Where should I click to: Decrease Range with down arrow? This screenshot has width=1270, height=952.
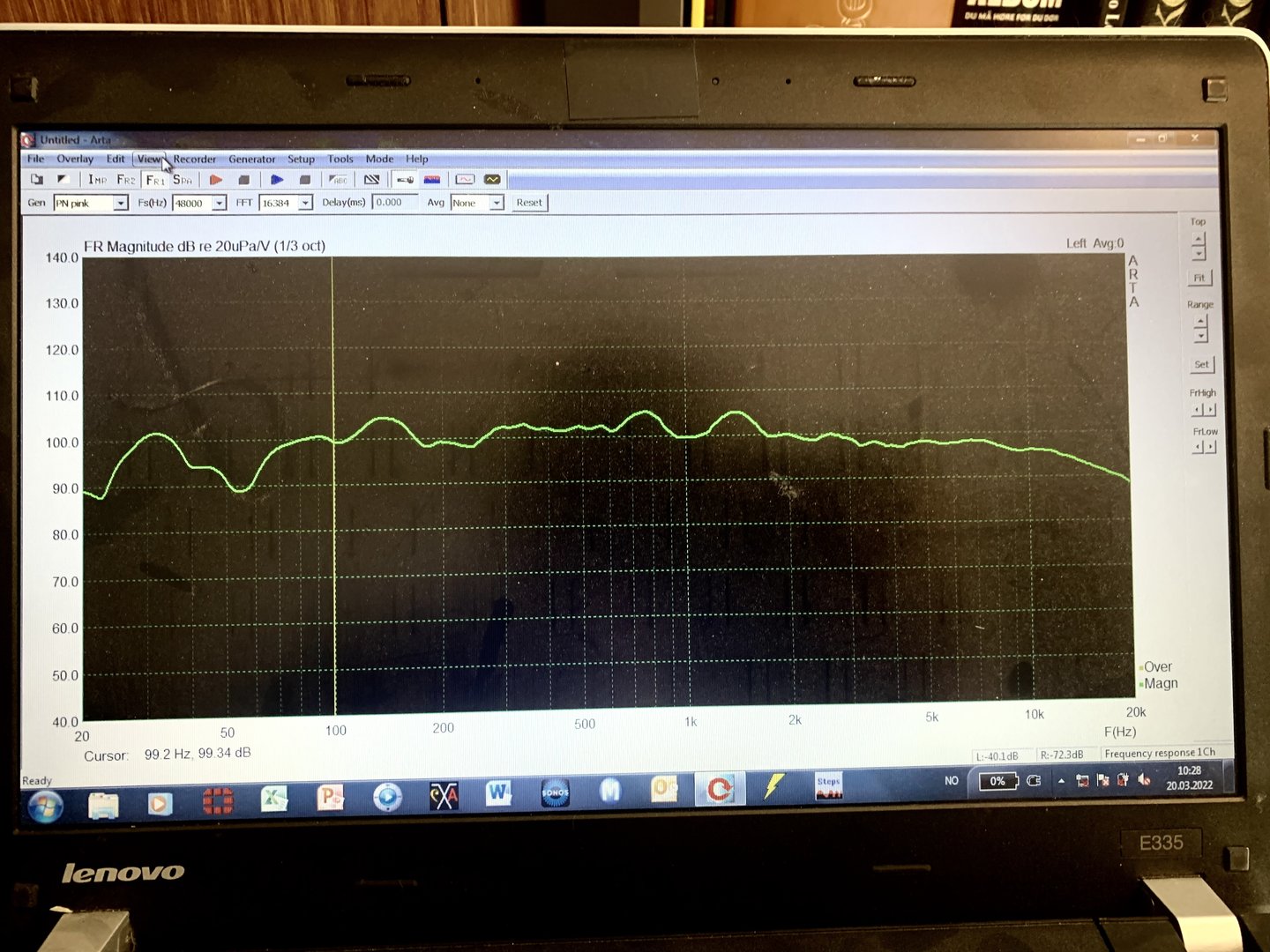coord(1200,336)
